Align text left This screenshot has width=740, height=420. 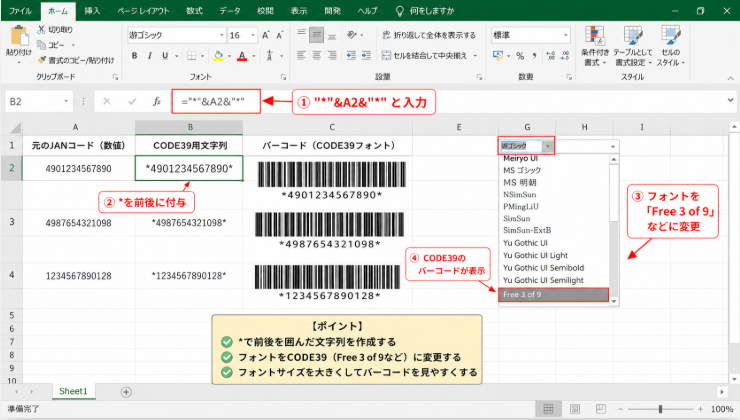pos(302,56)
